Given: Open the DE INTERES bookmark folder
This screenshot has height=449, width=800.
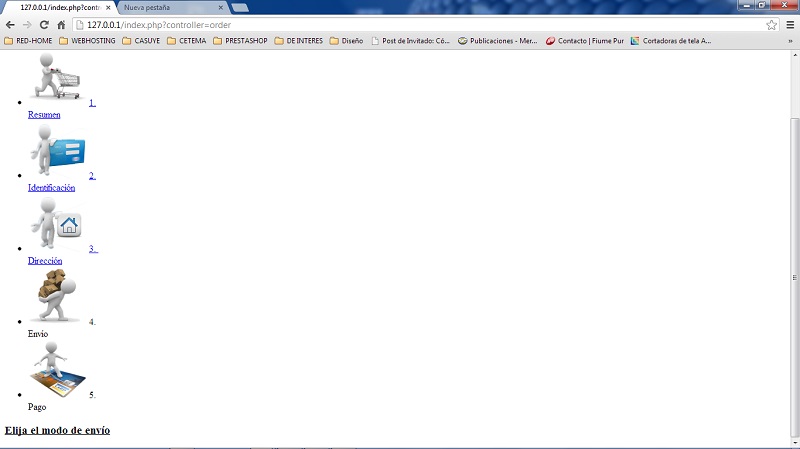Looking at the screenshot, I should pyautogui.click(x=299, y=41).
